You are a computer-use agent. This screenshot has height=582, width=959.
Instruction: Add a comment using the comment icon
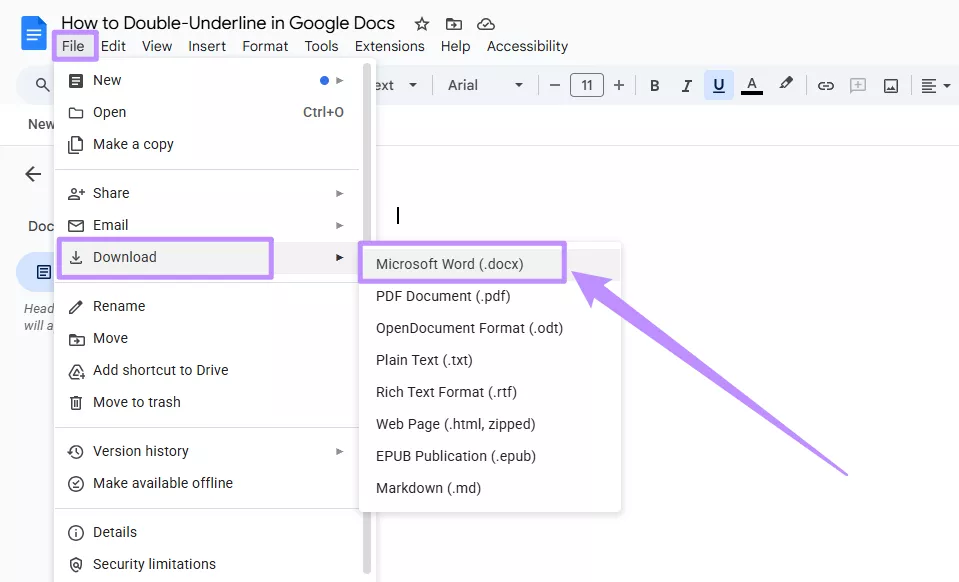(x=857, y=85)
